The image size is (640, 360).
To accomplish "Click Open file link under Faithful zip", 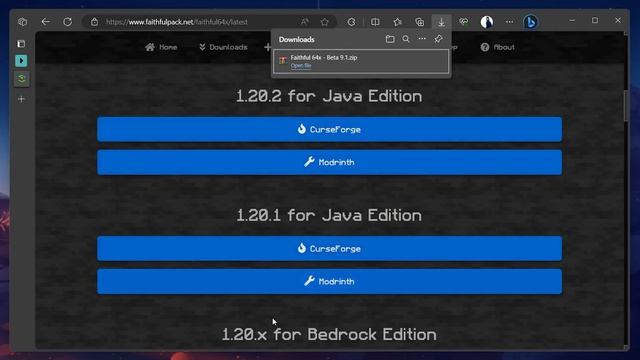I will (x=301, y=66).
